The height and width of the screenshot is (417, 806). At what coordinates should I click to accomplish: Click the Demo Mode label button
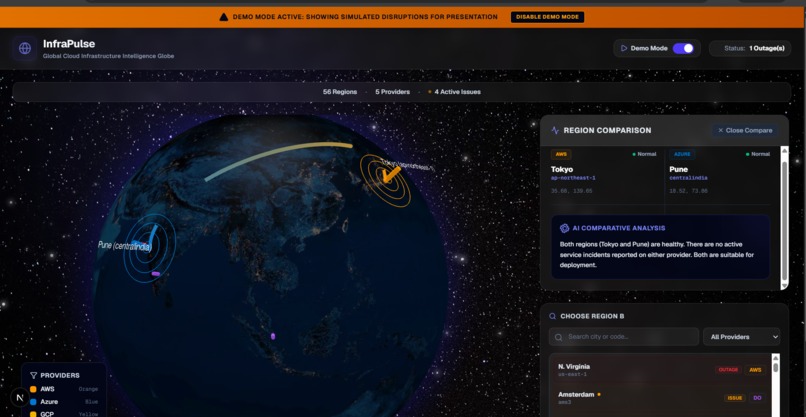point(657,48)
